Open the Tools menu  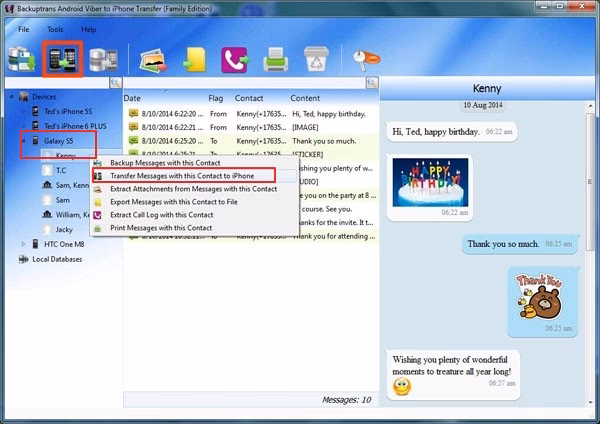(x=55, y=29)
